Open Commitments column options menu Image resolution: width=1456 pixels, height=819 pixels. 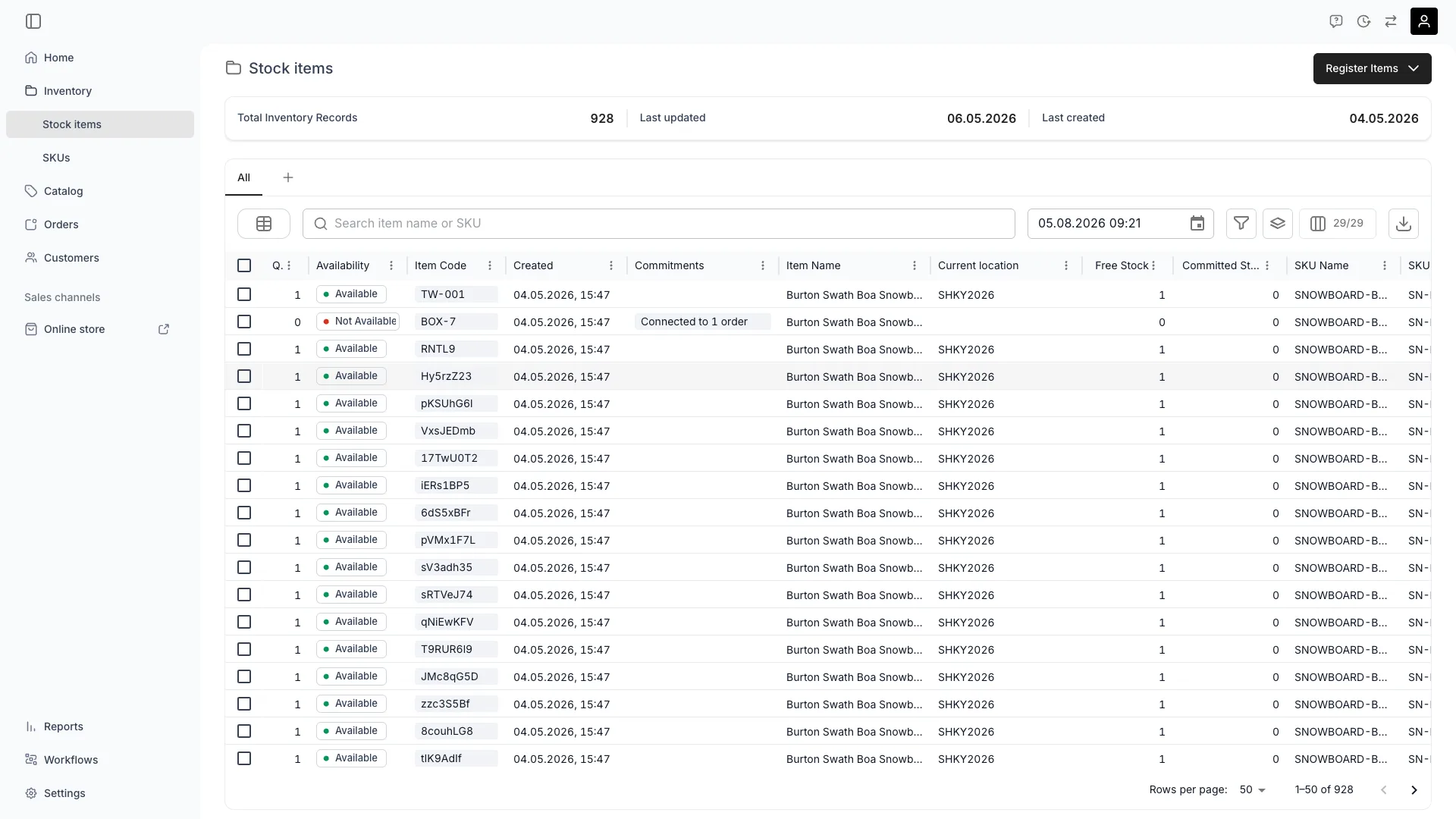[x=763, y=265]
